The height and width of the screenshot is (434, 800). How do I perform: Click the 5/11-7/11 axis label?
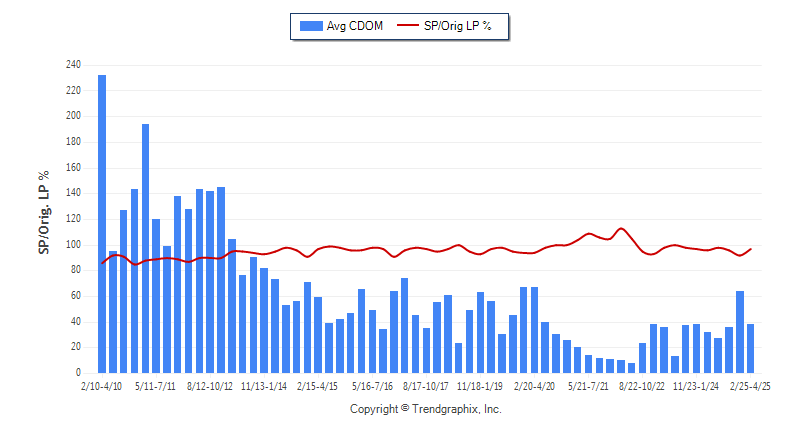pos(155,387)
